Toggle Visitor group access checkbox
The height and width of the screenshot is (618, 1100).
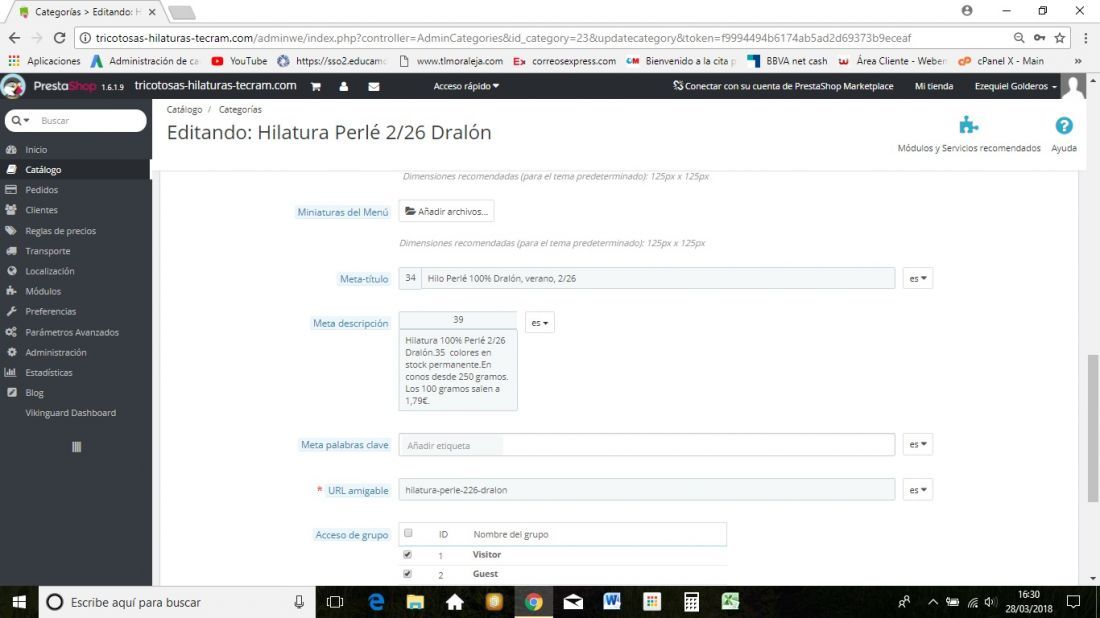pyautogui.click(x=408, y=554)
